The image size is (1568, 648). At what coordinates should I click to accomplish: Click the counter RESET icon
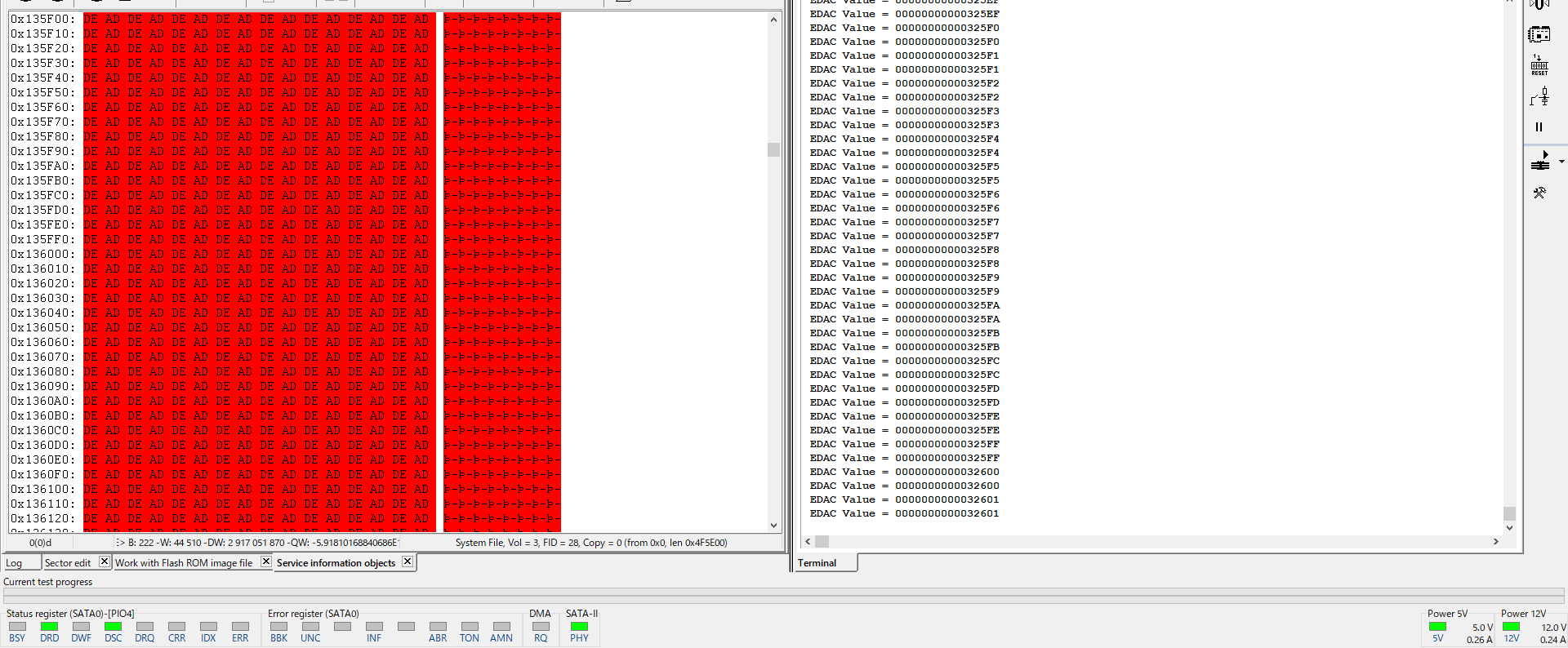coord(1539,65)
